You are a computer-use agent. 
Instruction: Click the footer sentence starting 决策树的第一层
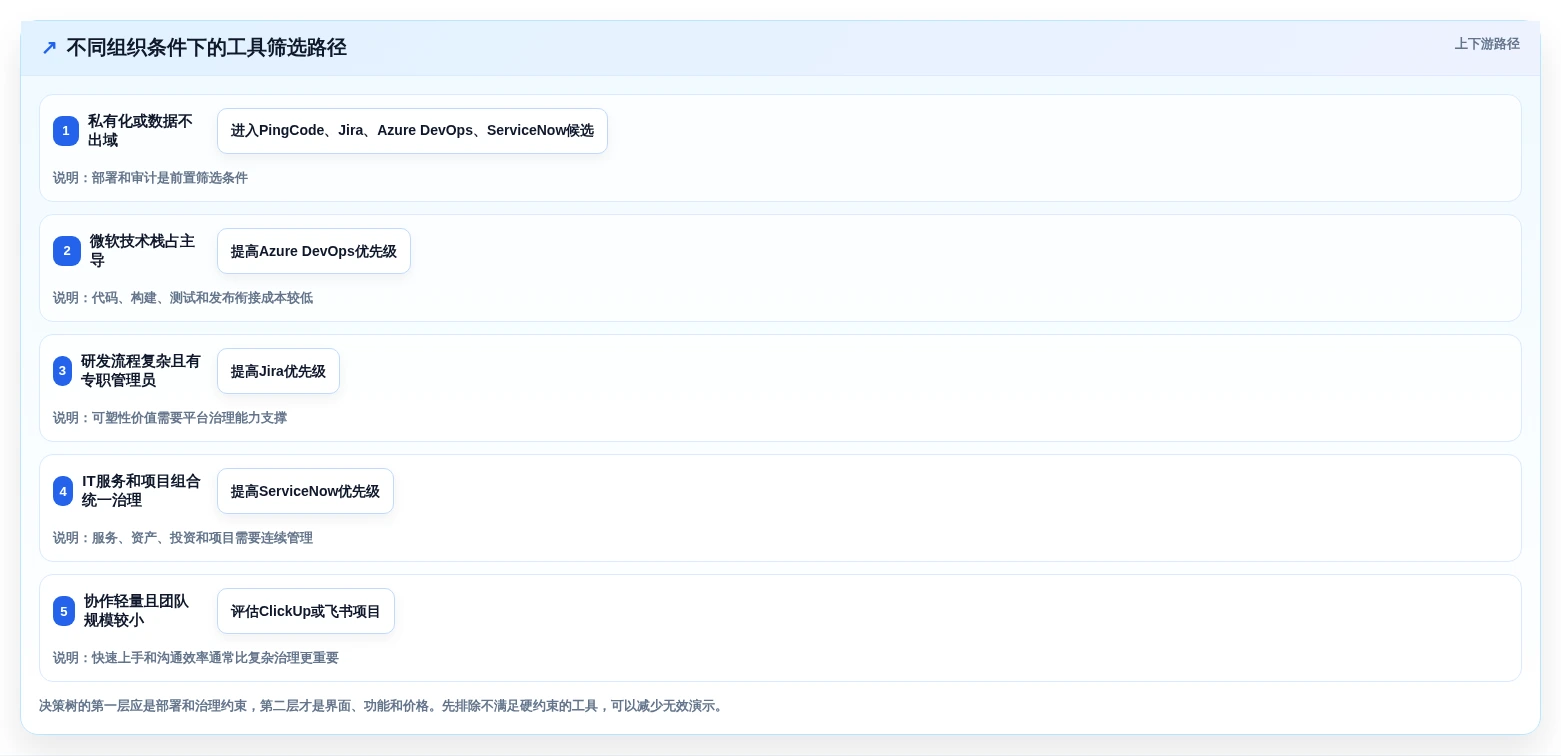coord(383,706)
